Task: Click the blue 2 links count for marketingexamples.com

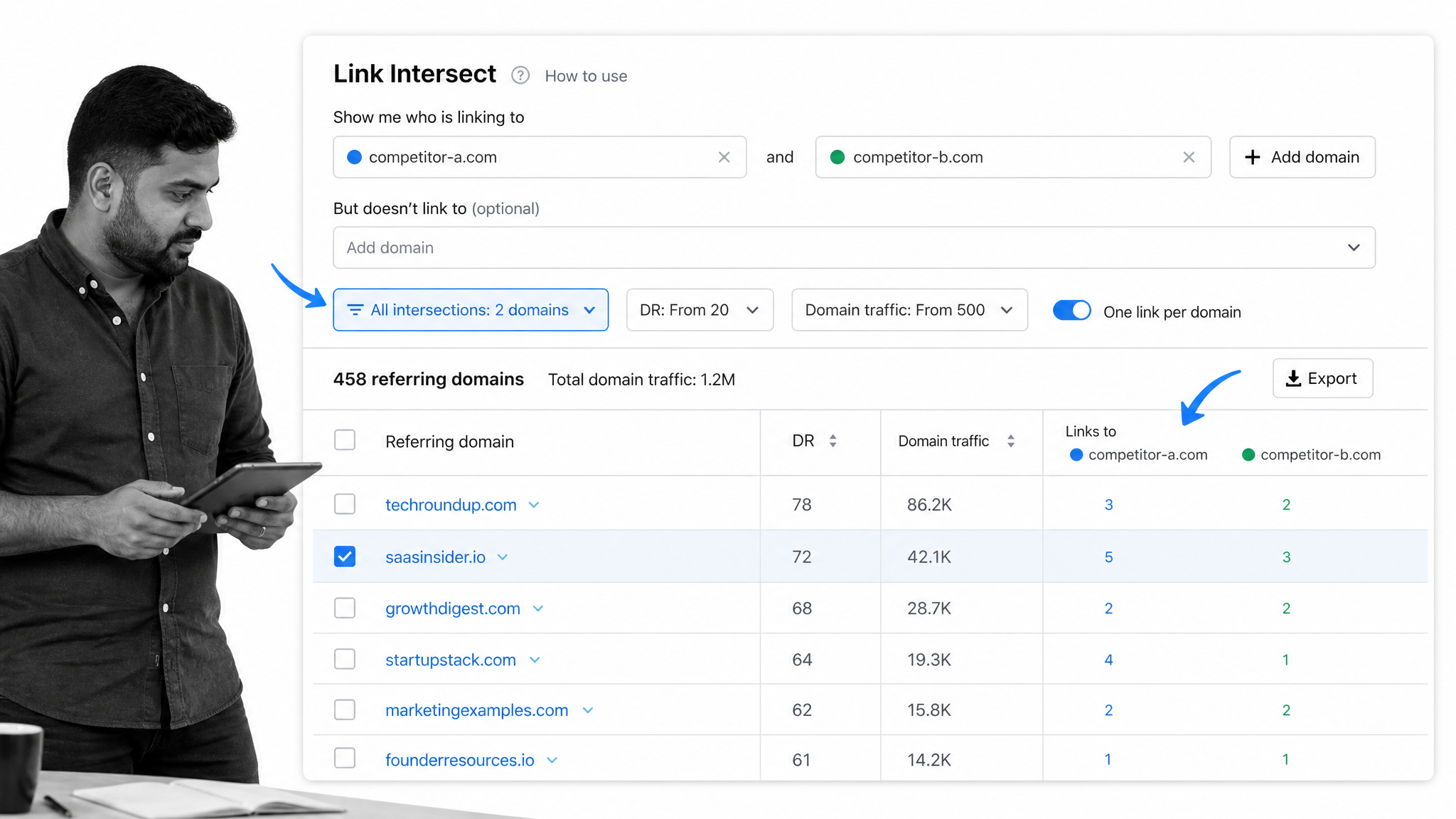Action: 1108,710
